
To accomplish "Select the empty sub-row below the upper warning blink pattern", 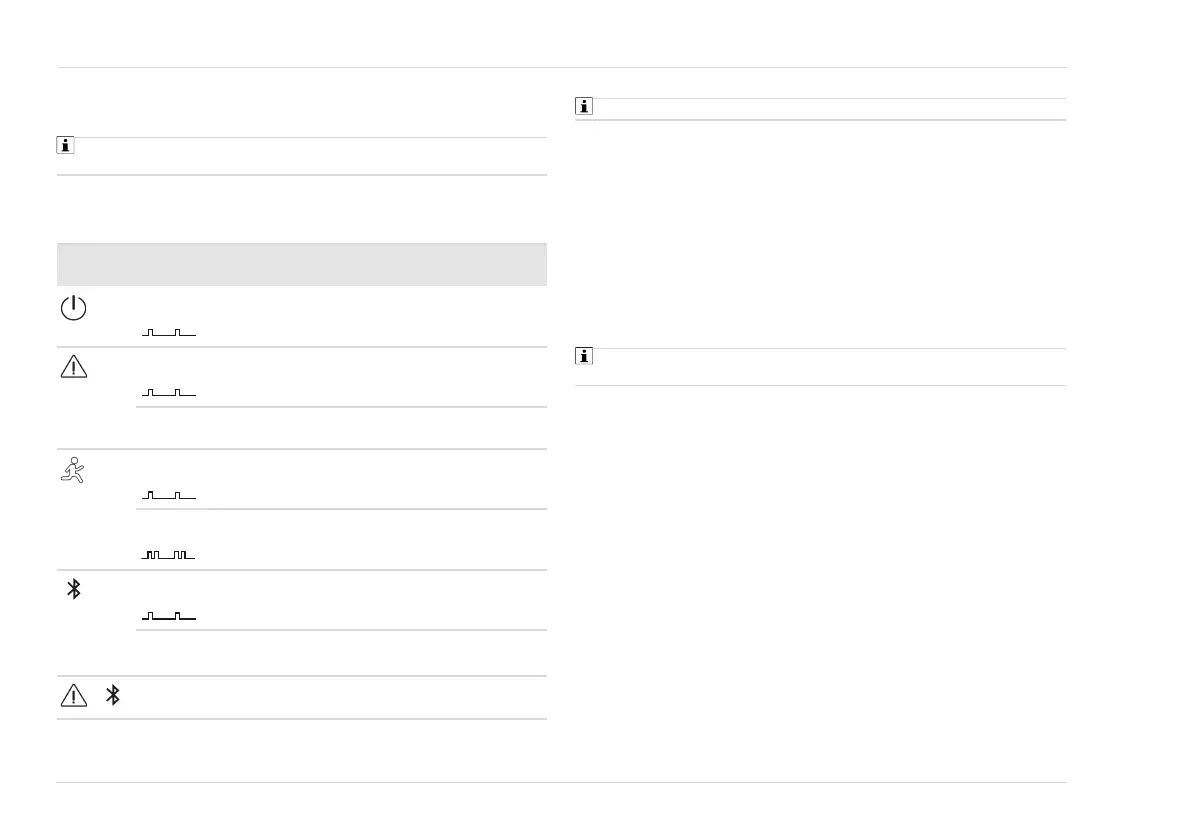I will 340,428.
